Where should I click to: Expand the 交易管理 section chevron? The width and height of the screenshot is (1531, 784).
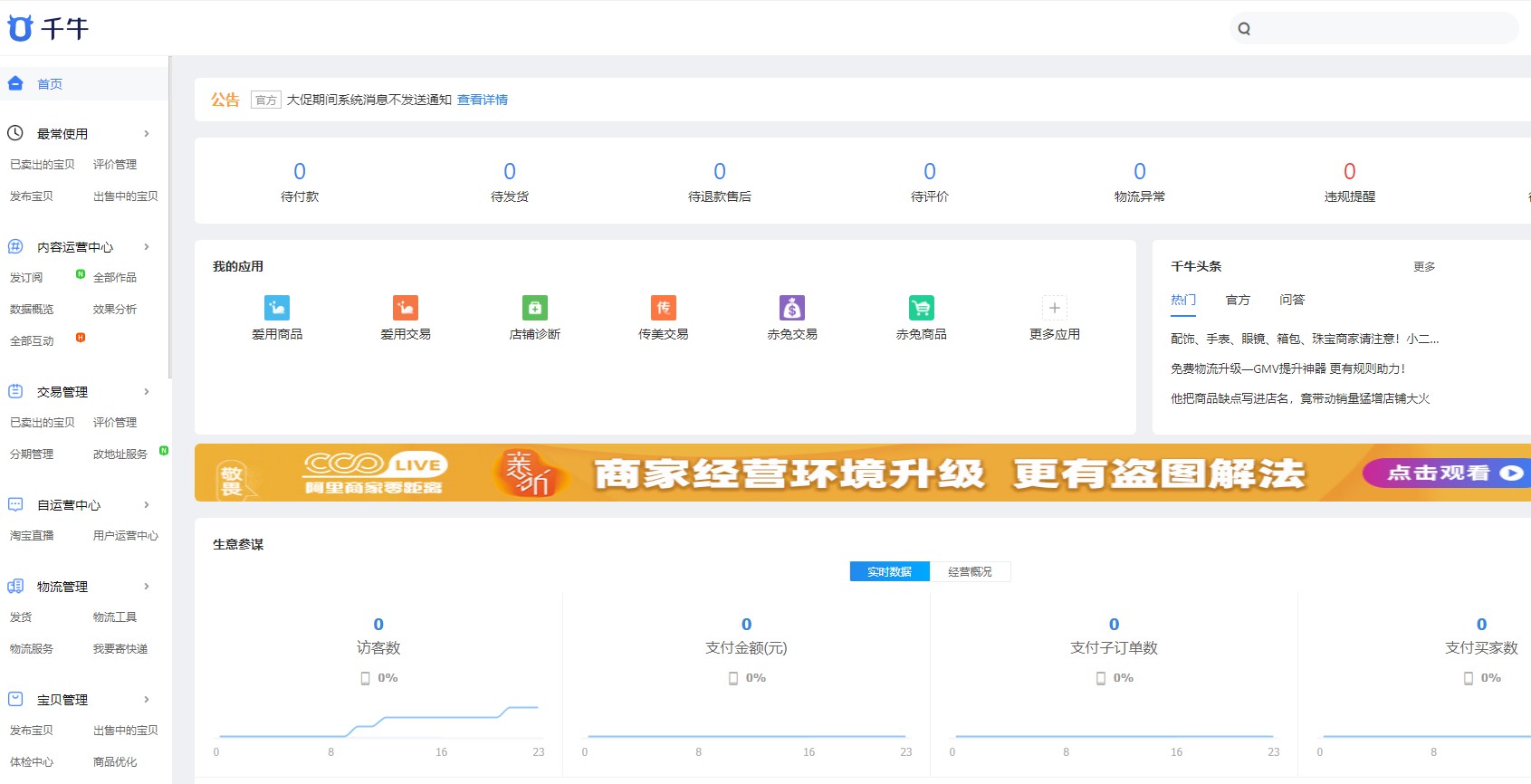[x=147, y=391]
